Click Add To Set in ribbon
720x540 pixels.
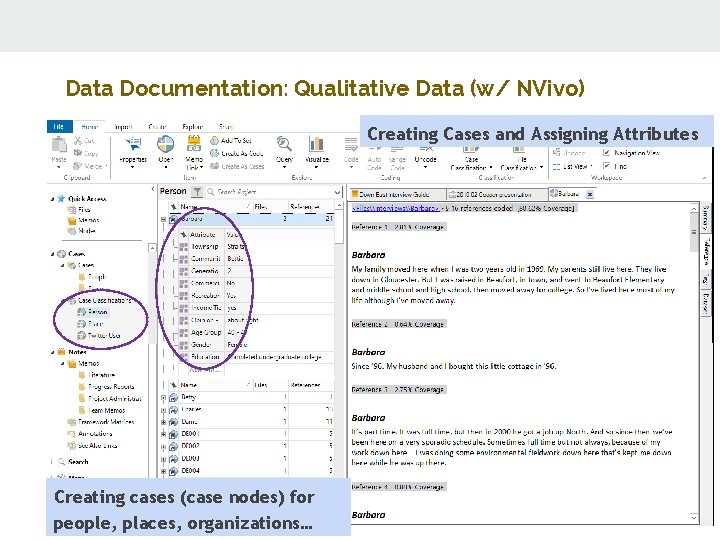click(x=231, y=141)
